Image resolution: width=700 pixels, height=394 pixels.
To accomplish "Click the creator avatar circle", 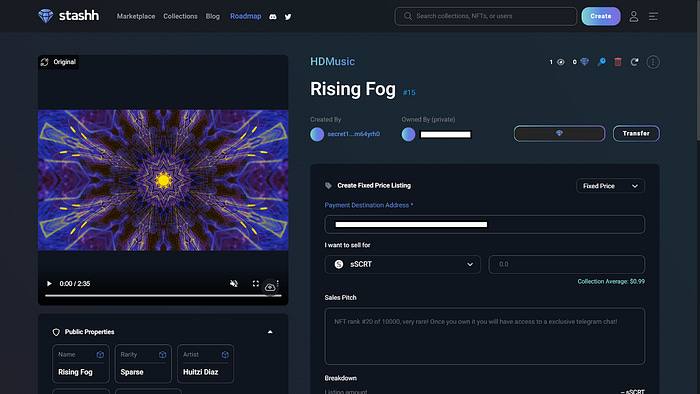I will coord(317,134).
